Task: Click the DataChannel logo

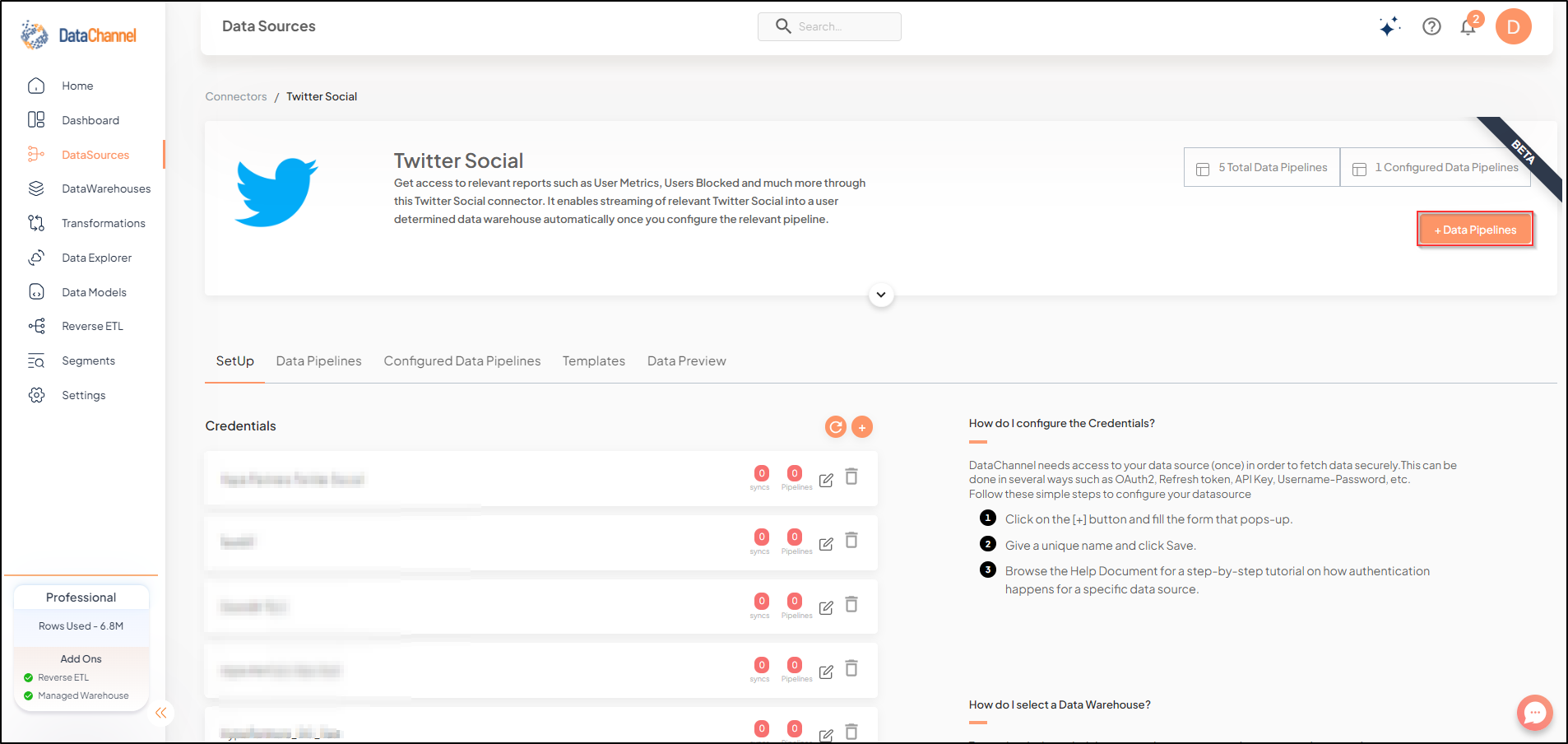Action: pyautogui.click(x=79, y=35)
